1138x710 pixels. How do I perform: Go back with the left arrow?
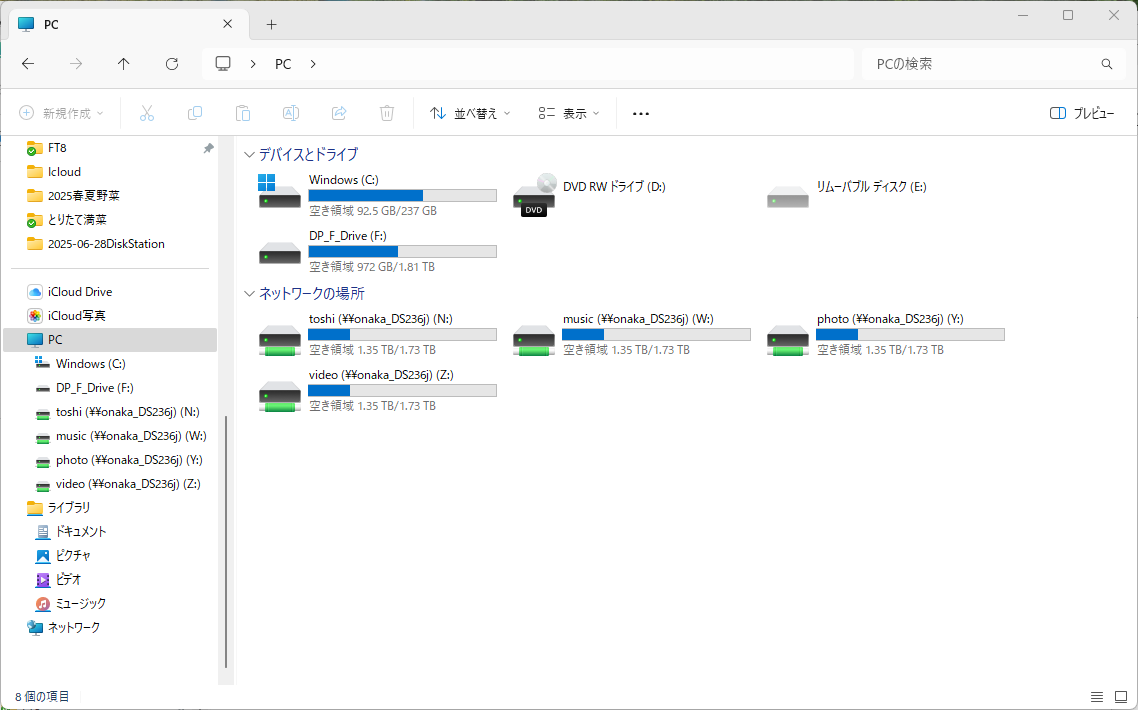click(x=28, y=64)
